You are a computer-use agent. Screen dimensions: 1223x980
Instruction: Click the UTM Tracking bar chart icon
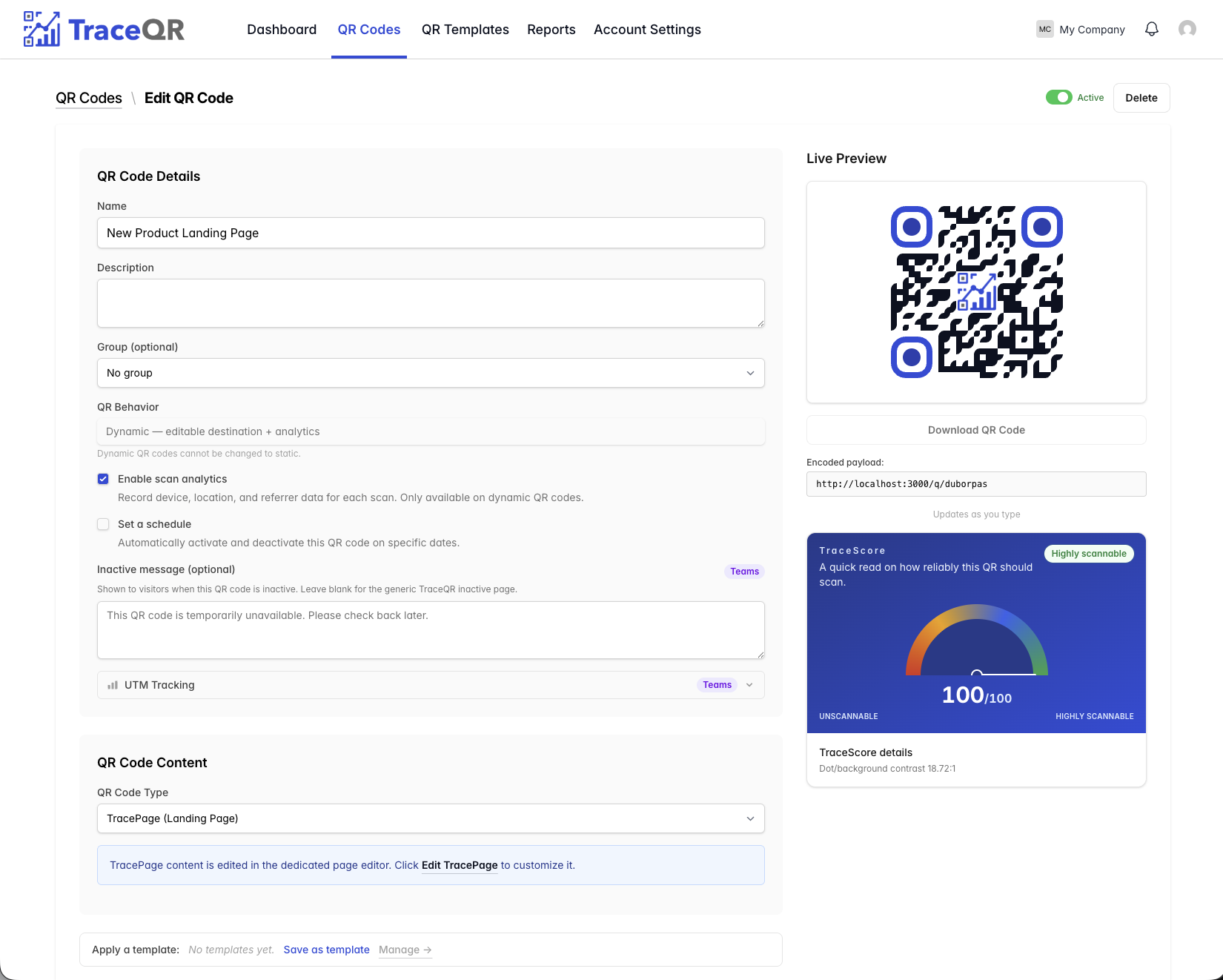point(113,685)
